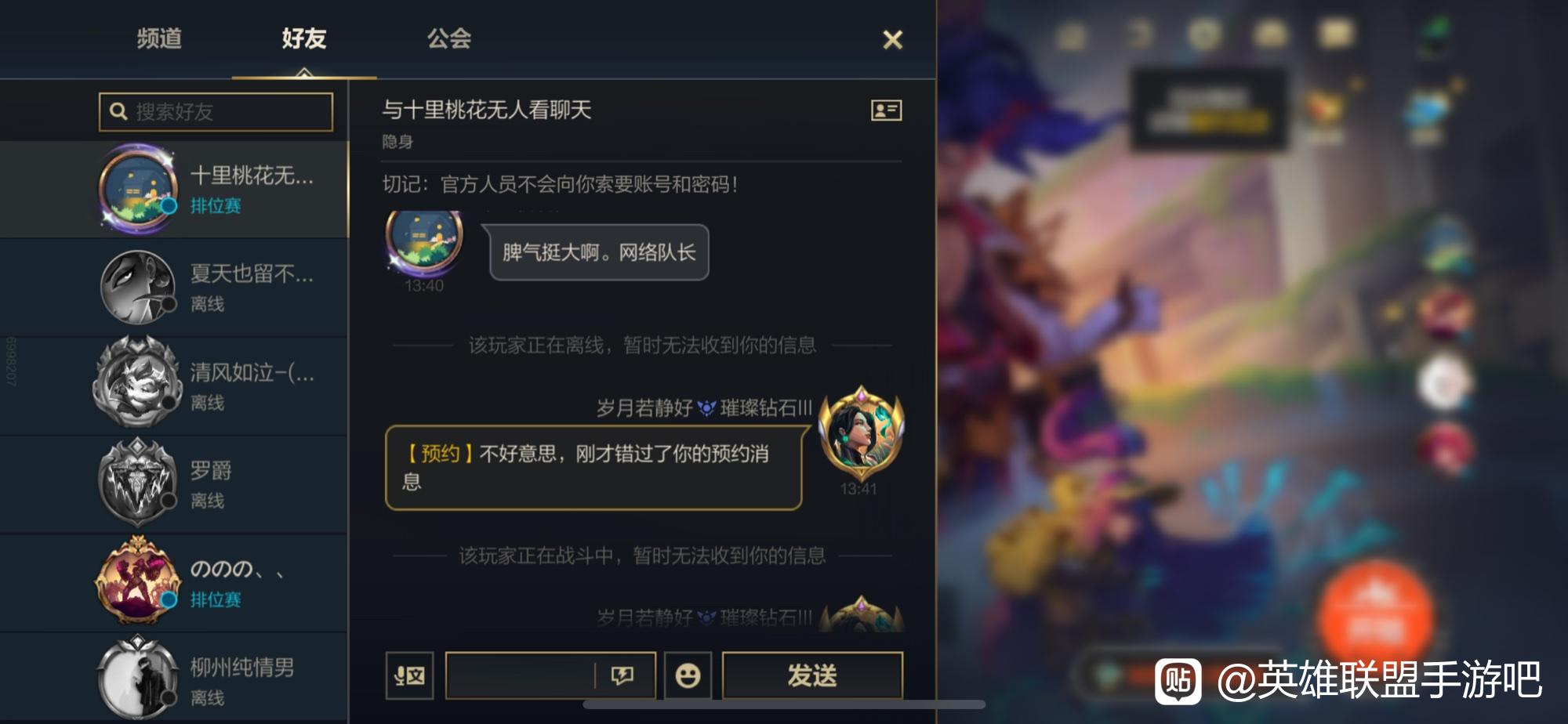This screenshot has height=724, width=1568.
Task: Focus the 搜索好友 search field
Action: click(x=216, y=111)
